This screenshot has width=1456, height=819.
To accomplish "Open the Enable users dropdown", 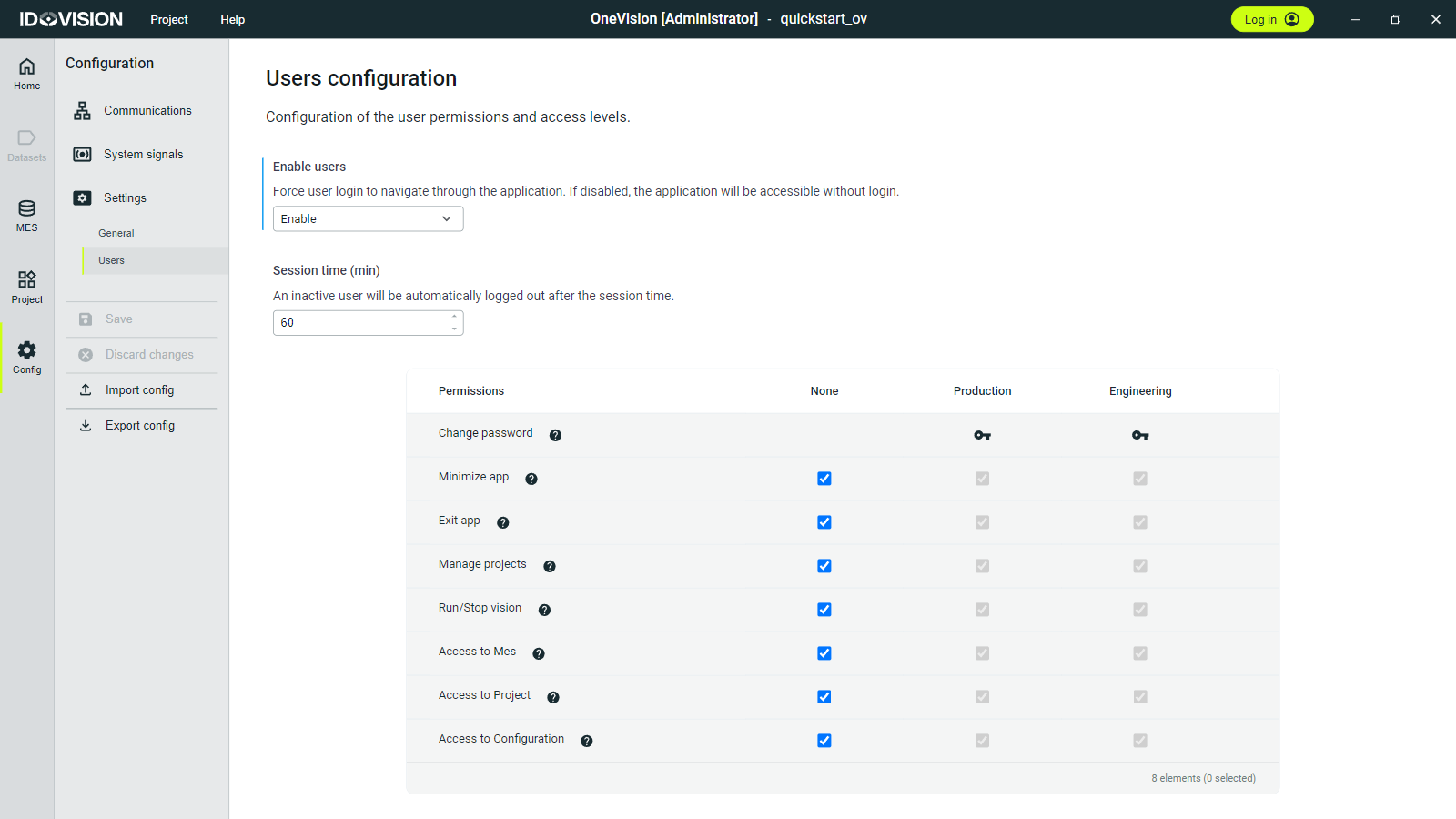I will point(368,219).
